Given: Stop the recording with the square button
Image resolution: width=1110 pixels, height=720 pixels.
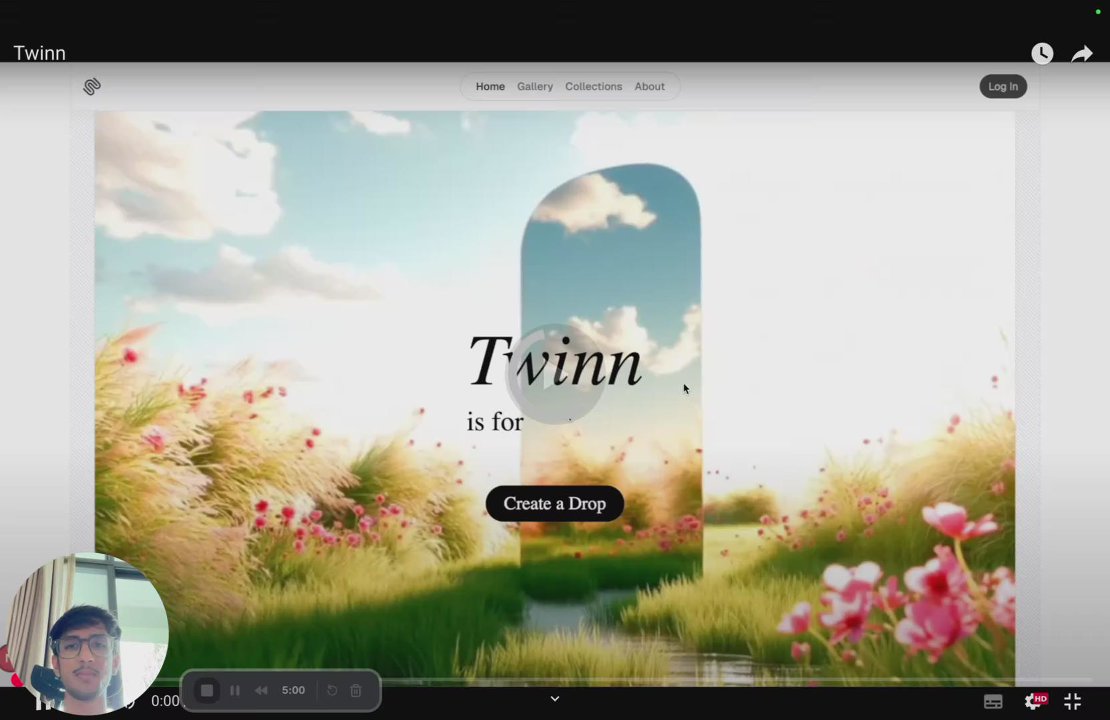Looking at the screenshot, I should point(207,690).
